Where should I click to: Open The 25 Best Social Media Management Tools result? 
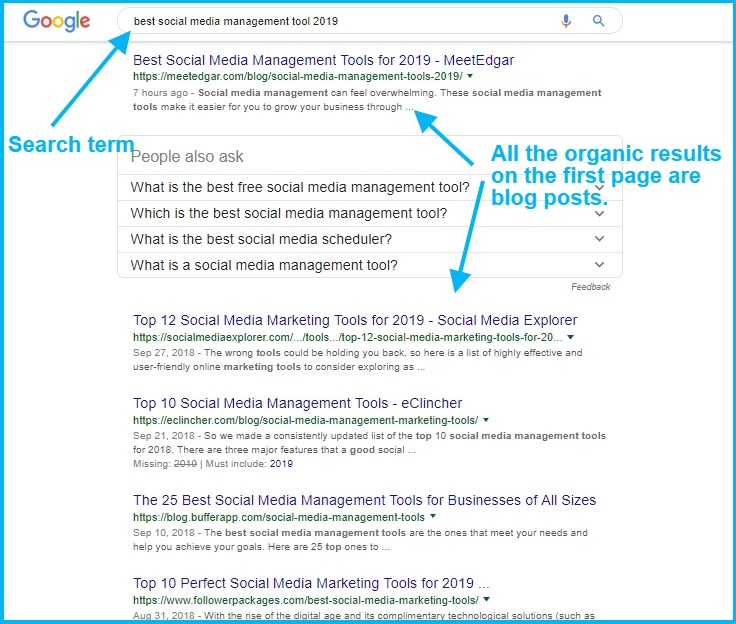[x=364, y=500]
